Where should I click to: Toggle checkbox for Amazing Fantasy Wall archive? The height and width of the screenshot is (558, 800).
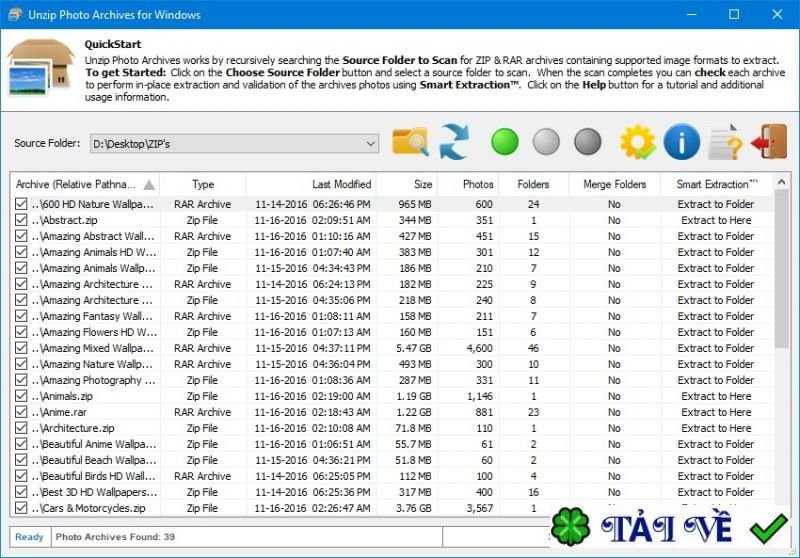tap(21, 316)
